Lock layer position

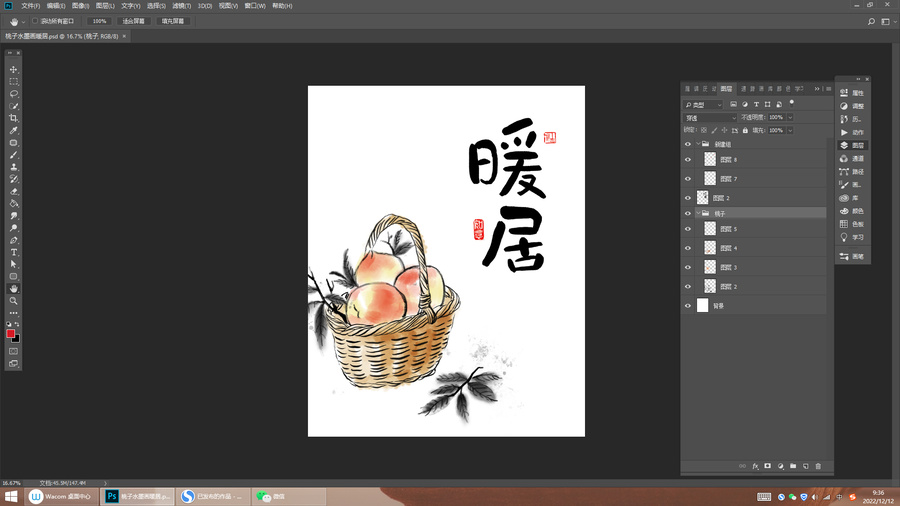pos(724,130)
